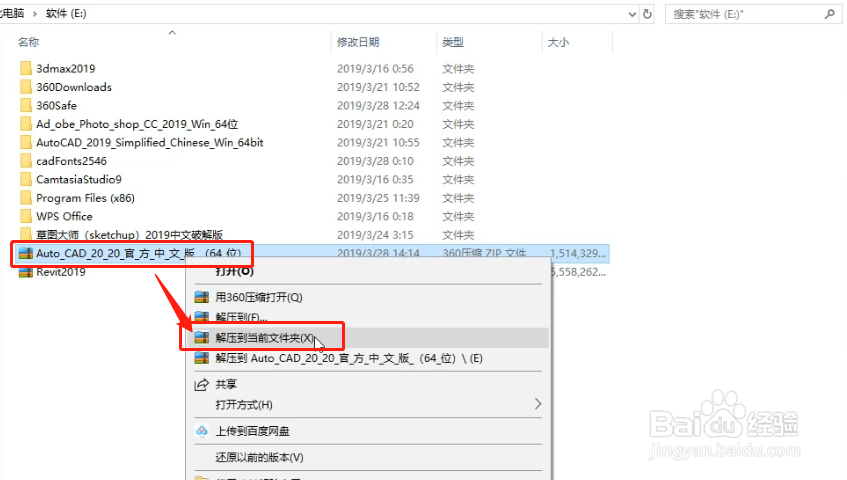Select the 草图大师 (sketchup) 2019中文破解版 folder name
This screenshot has height=480, width=847.
point(130,235)
